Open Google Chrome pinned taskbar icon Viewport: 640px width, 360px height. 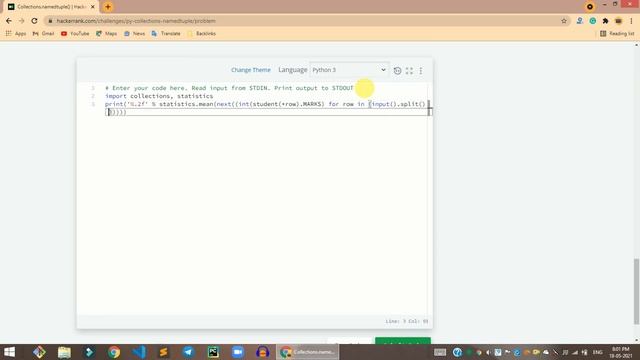pyautogui.click(x=114, y=352)
